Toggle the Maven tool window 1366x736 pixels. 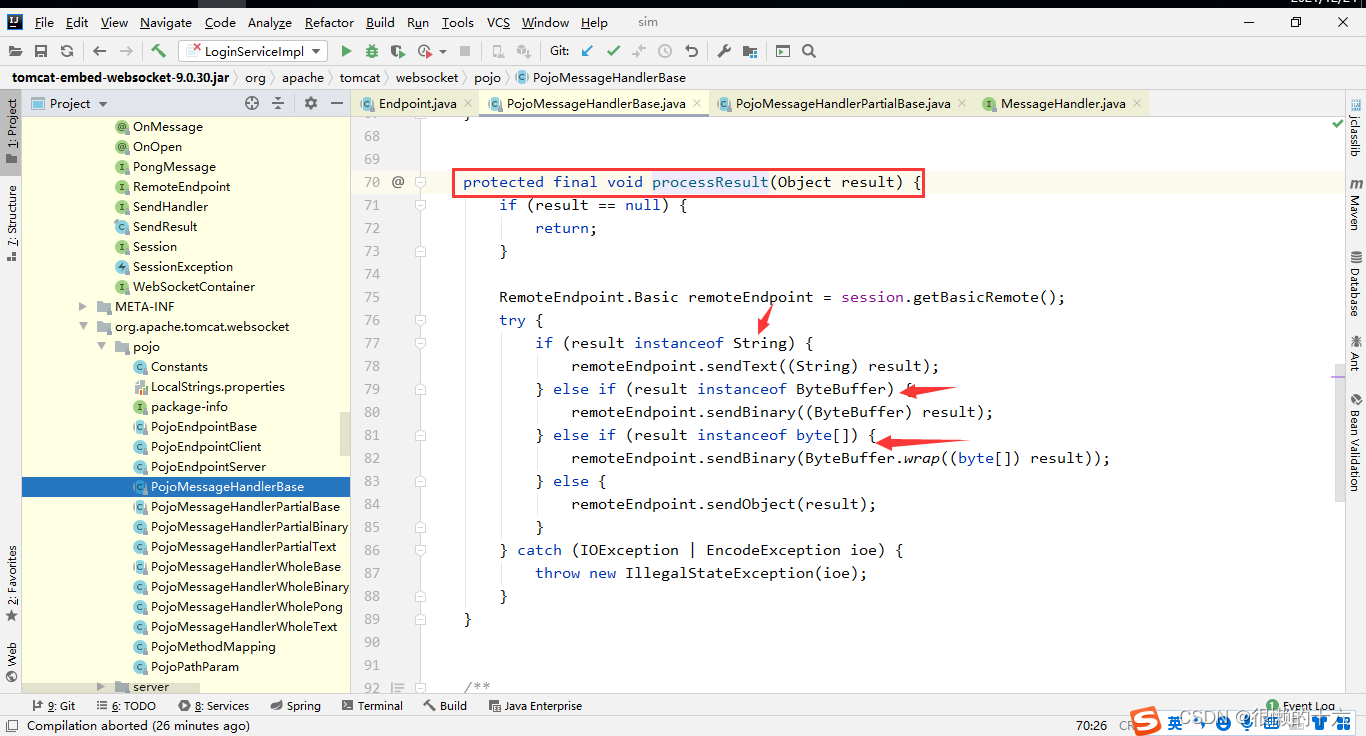[1356, 205]
